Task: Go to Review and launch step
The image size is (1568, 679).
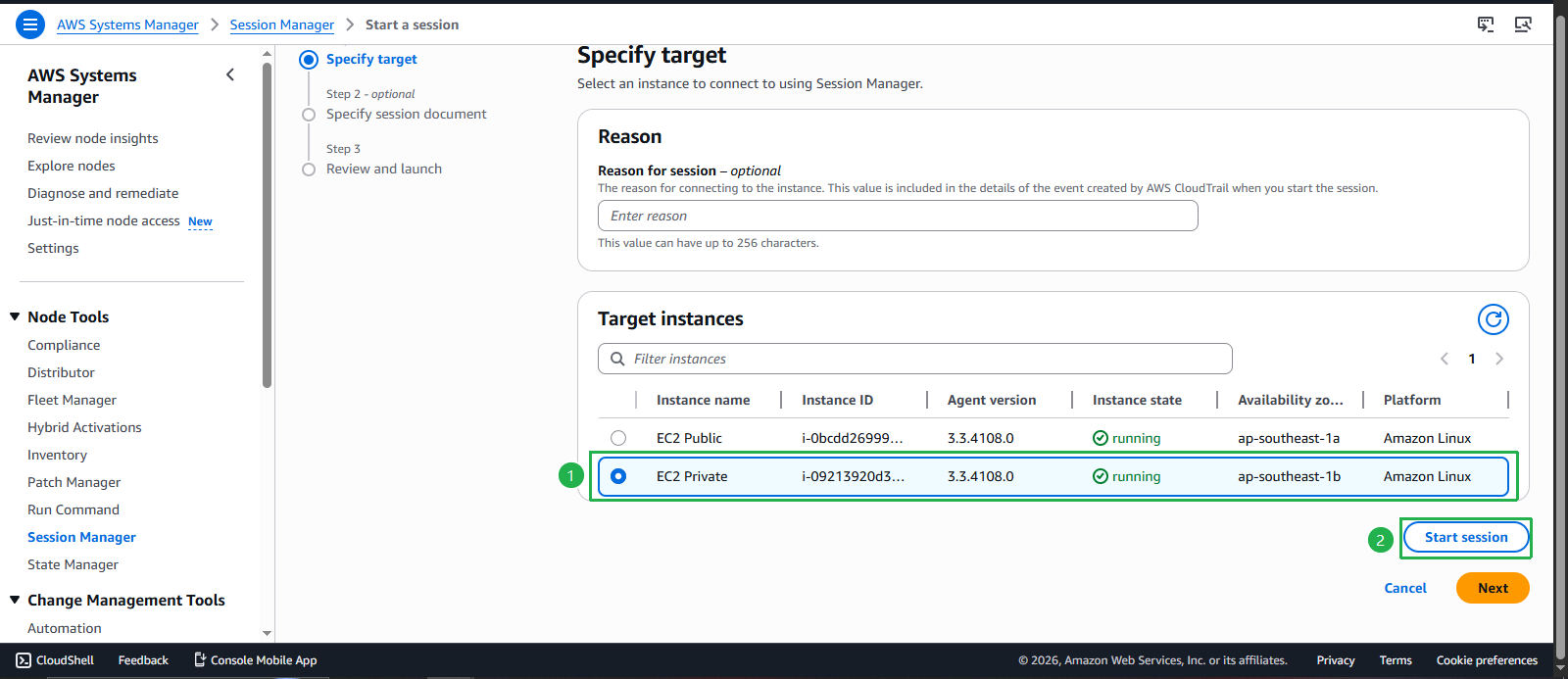Action: coord(384,169)
